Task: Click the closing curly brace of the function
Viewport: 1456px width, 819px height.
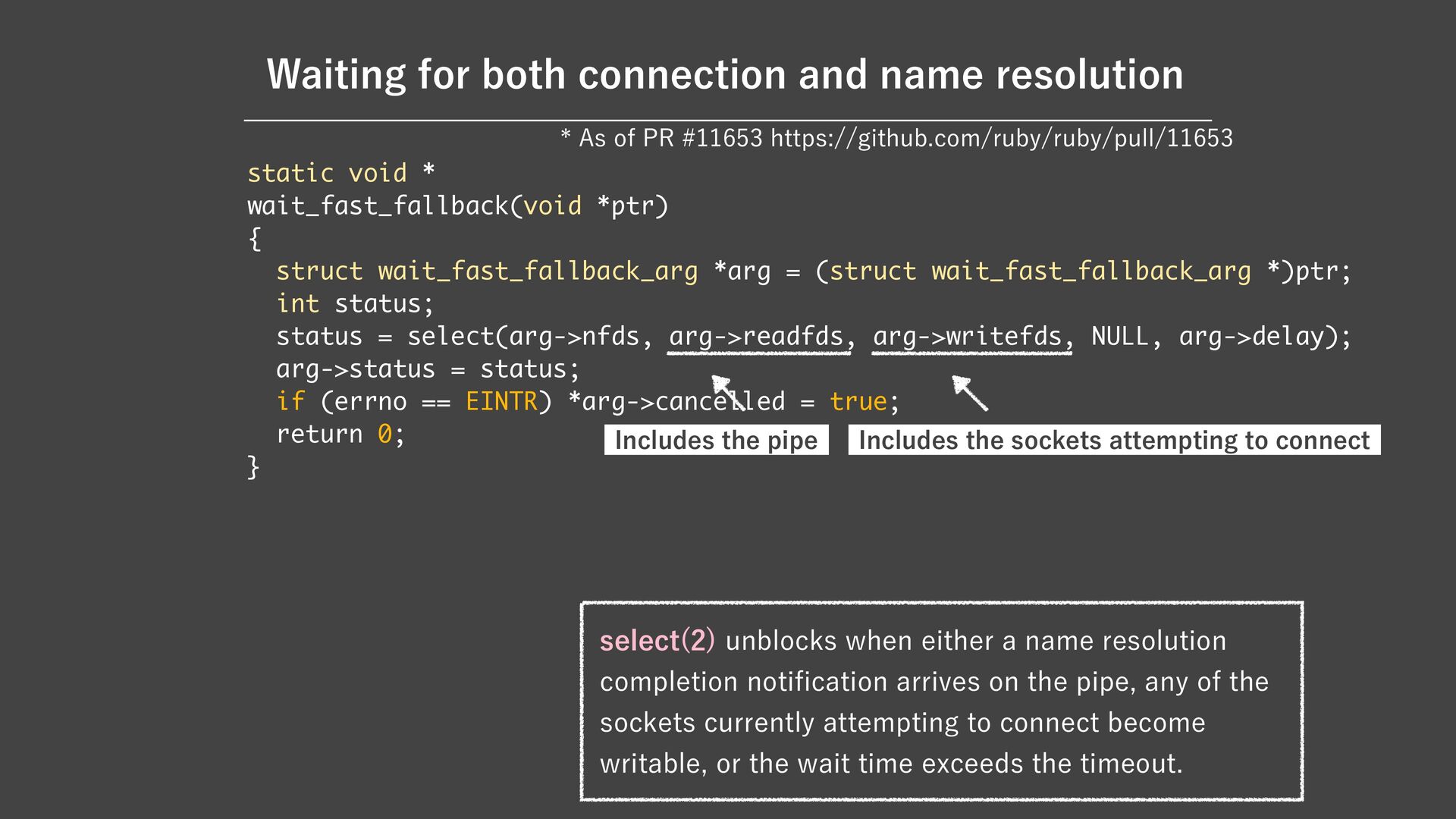Action: [253, 466]
